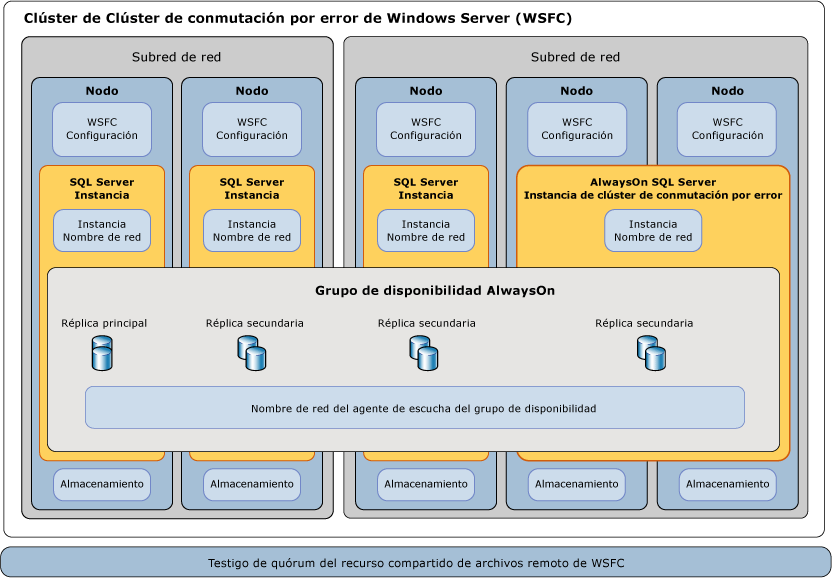Screen dimensions: 832x578
Task: Select the second Nodo header
Action: (251, 90)
